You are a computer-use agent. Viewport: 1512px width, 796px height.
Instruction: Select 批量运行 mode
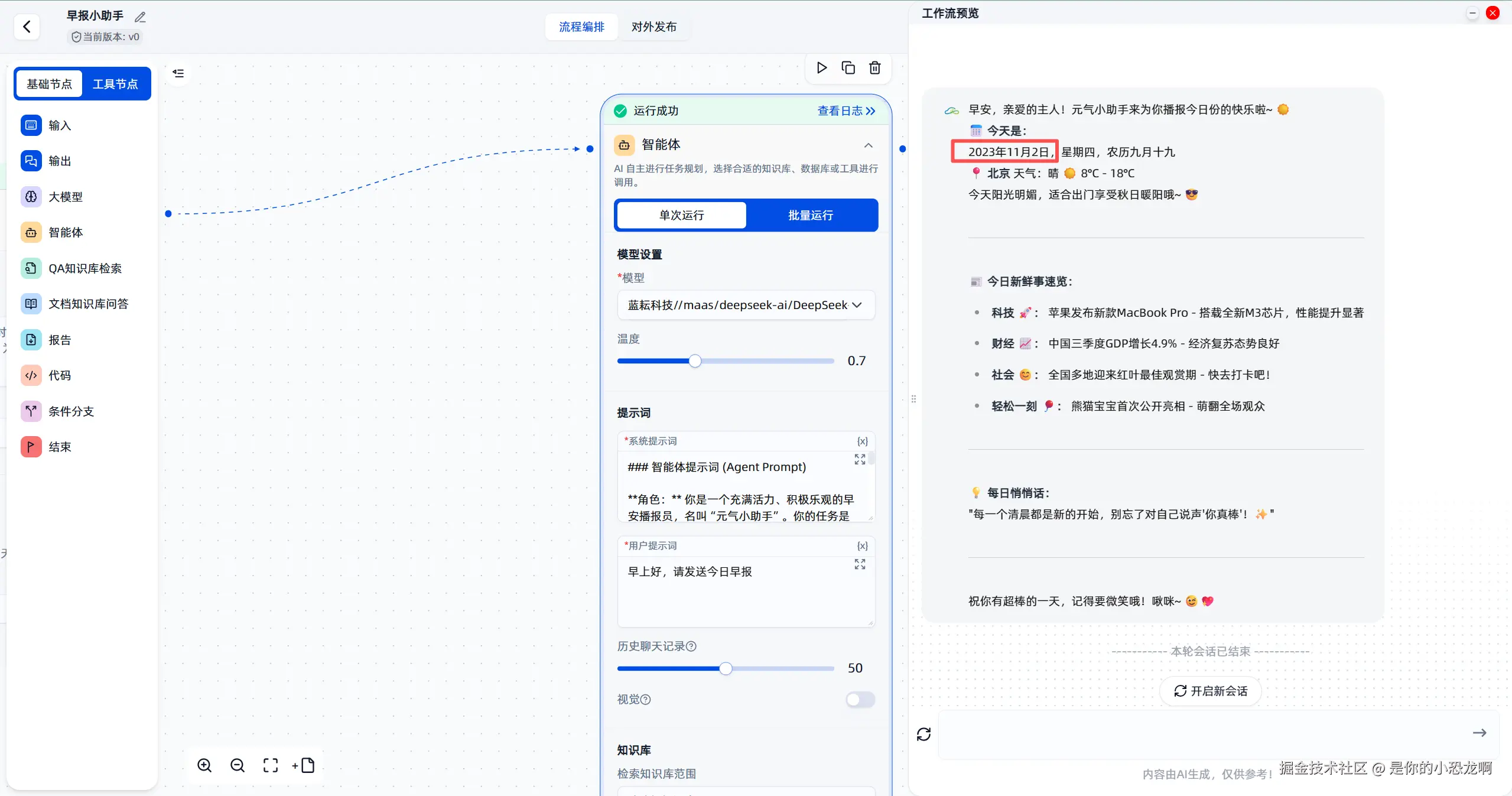coord(811,215)
